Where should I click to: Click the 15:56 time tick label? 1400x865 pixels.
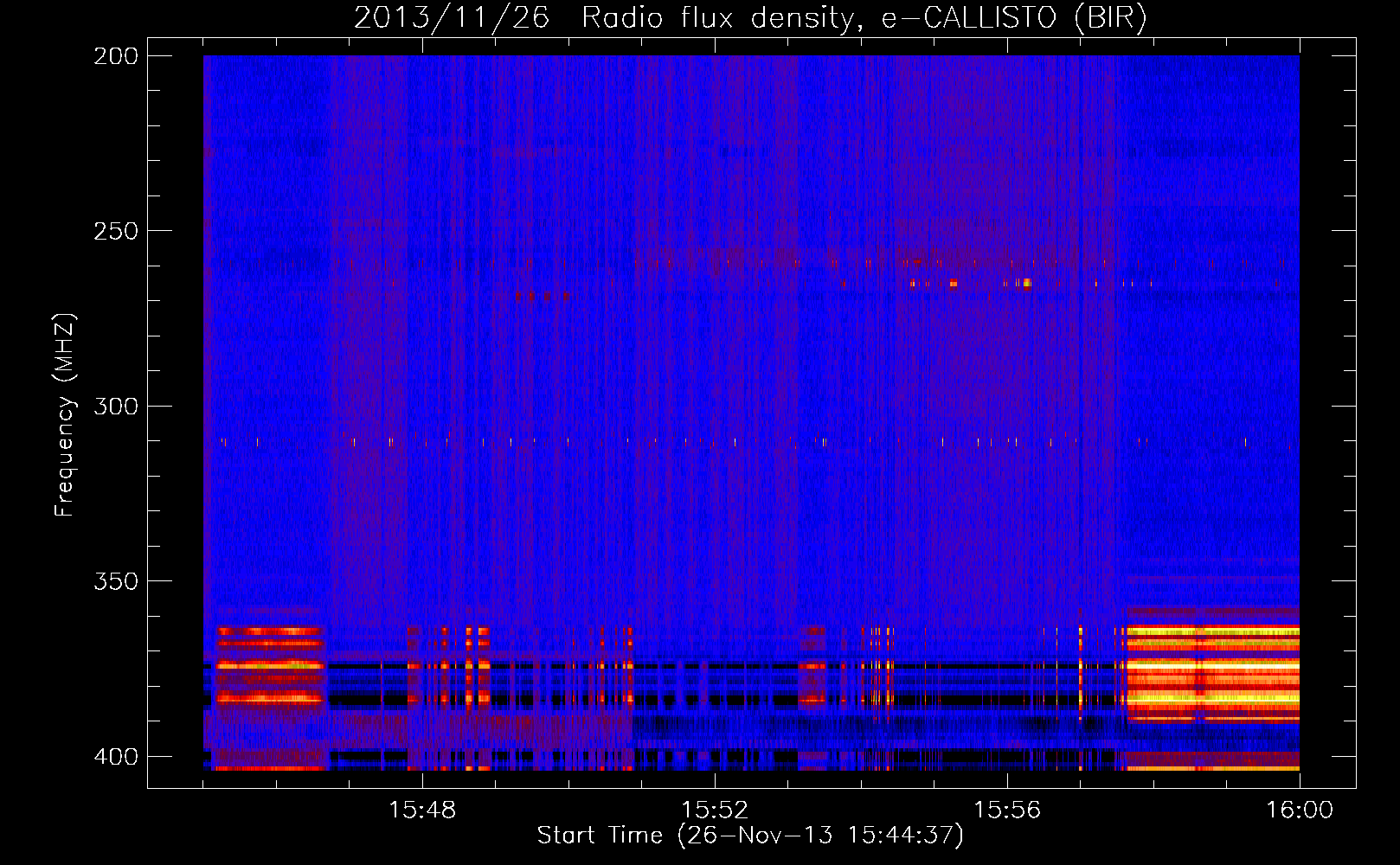click(1007, 811)
